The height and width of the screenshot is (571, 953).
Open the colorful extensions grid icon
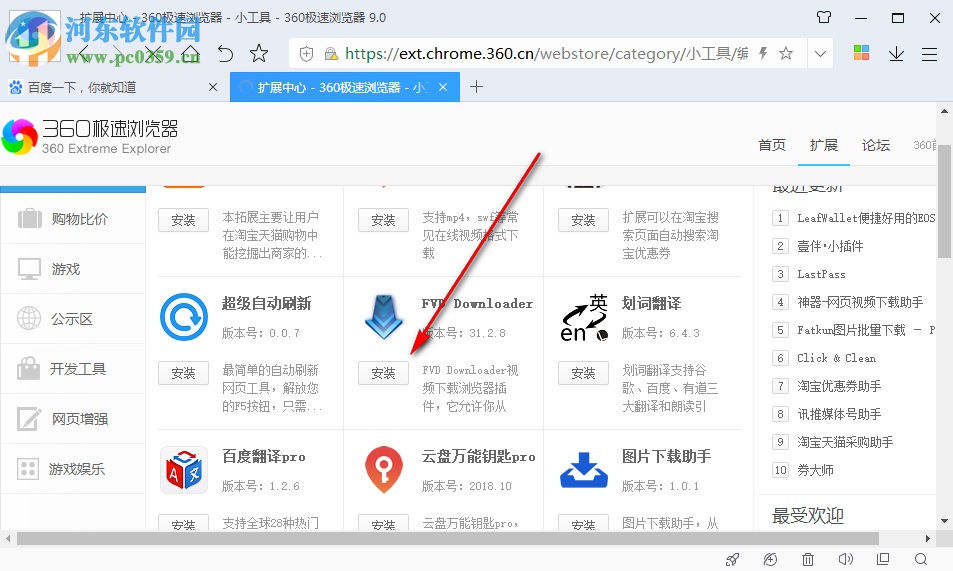coord(861,53)
